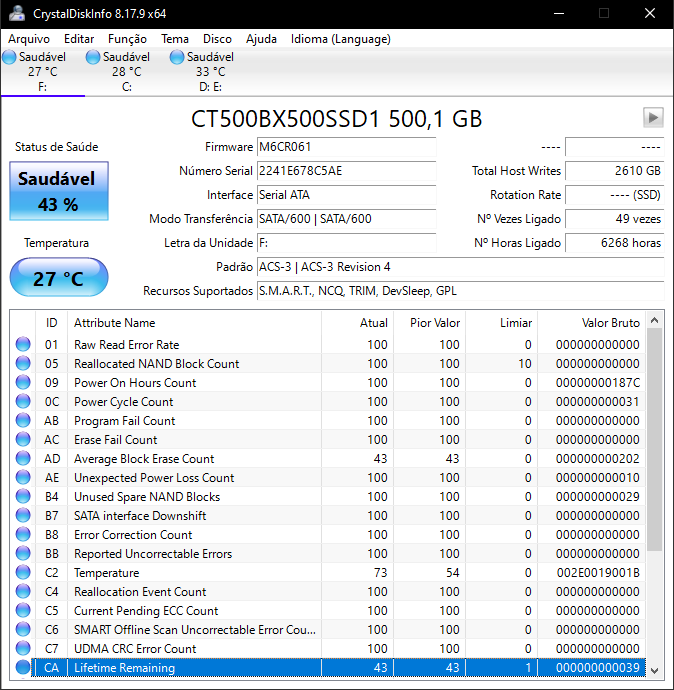The height and width of the screenshot is (690, 674).
Task: Open the Ajuda menu
Action: click(261, 39)
